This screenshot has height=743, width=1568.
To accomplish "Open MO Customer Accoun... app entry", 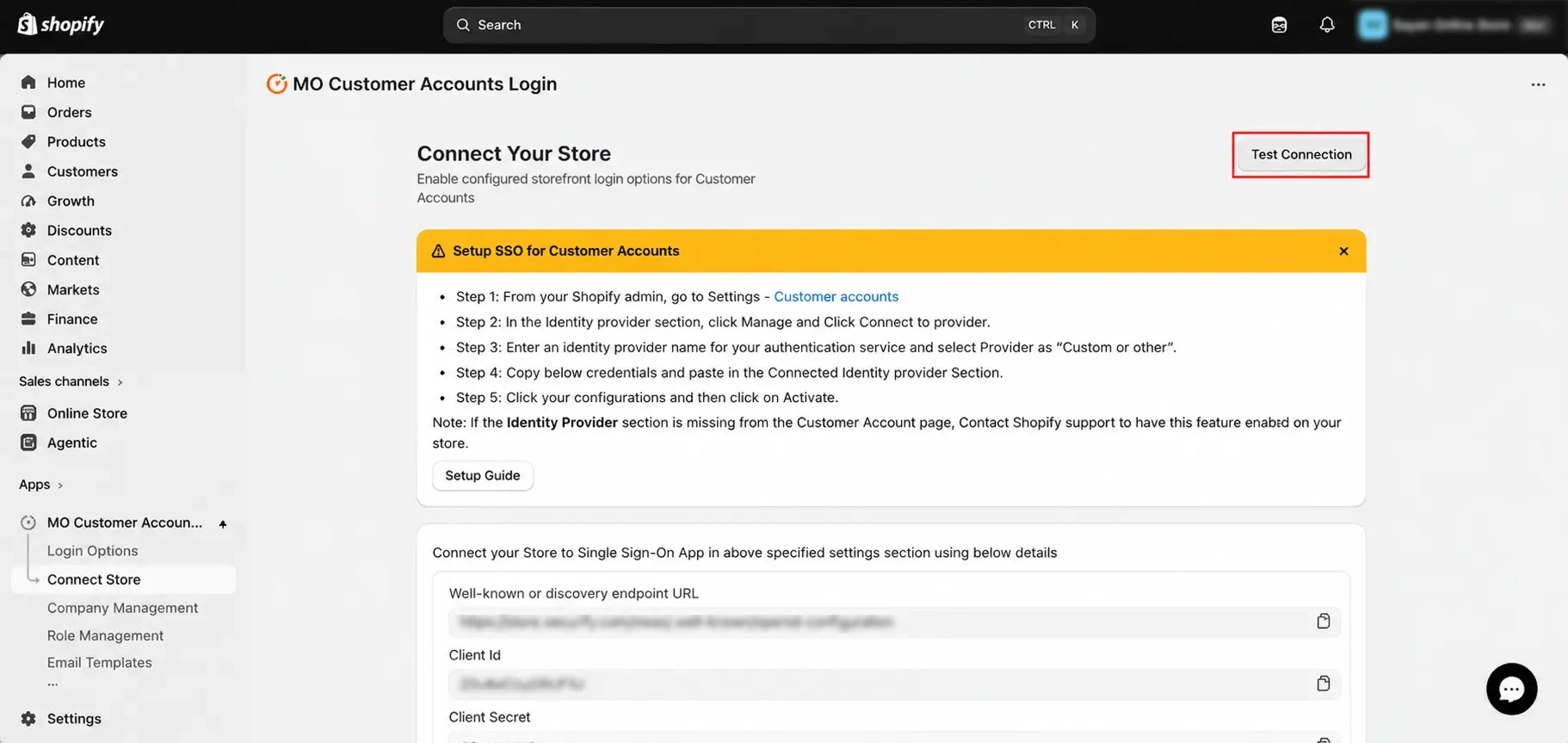I will click(x=125, y=523).
